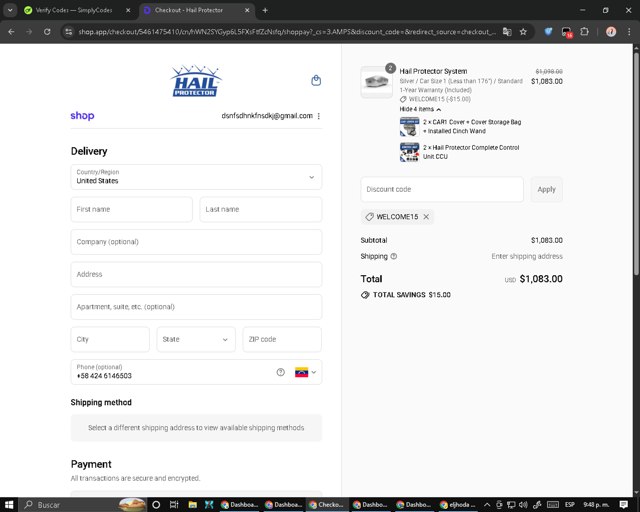Go forward in browser history
Screen dimensions: 640x512
click(x=29, y=32)
